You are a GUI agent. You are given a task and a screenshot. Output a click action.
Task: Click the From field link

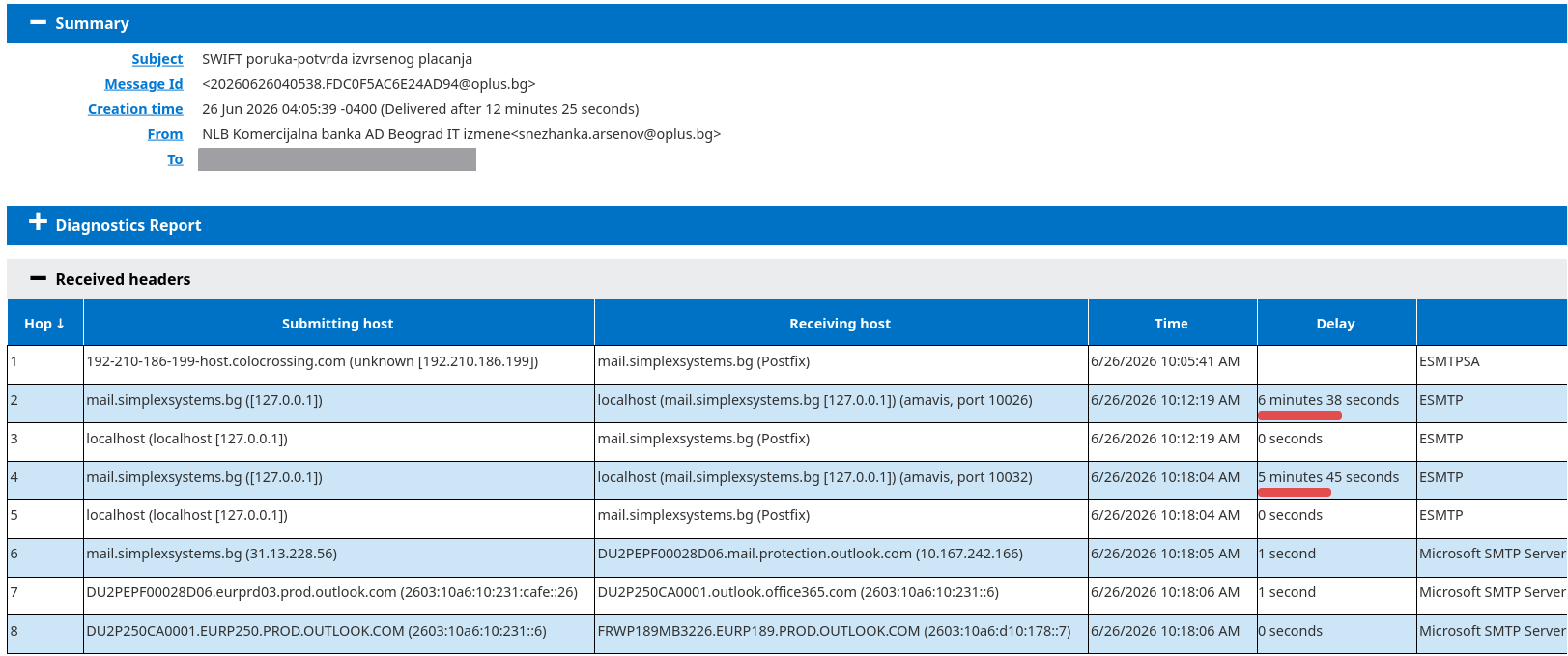[x=165, y=134]
